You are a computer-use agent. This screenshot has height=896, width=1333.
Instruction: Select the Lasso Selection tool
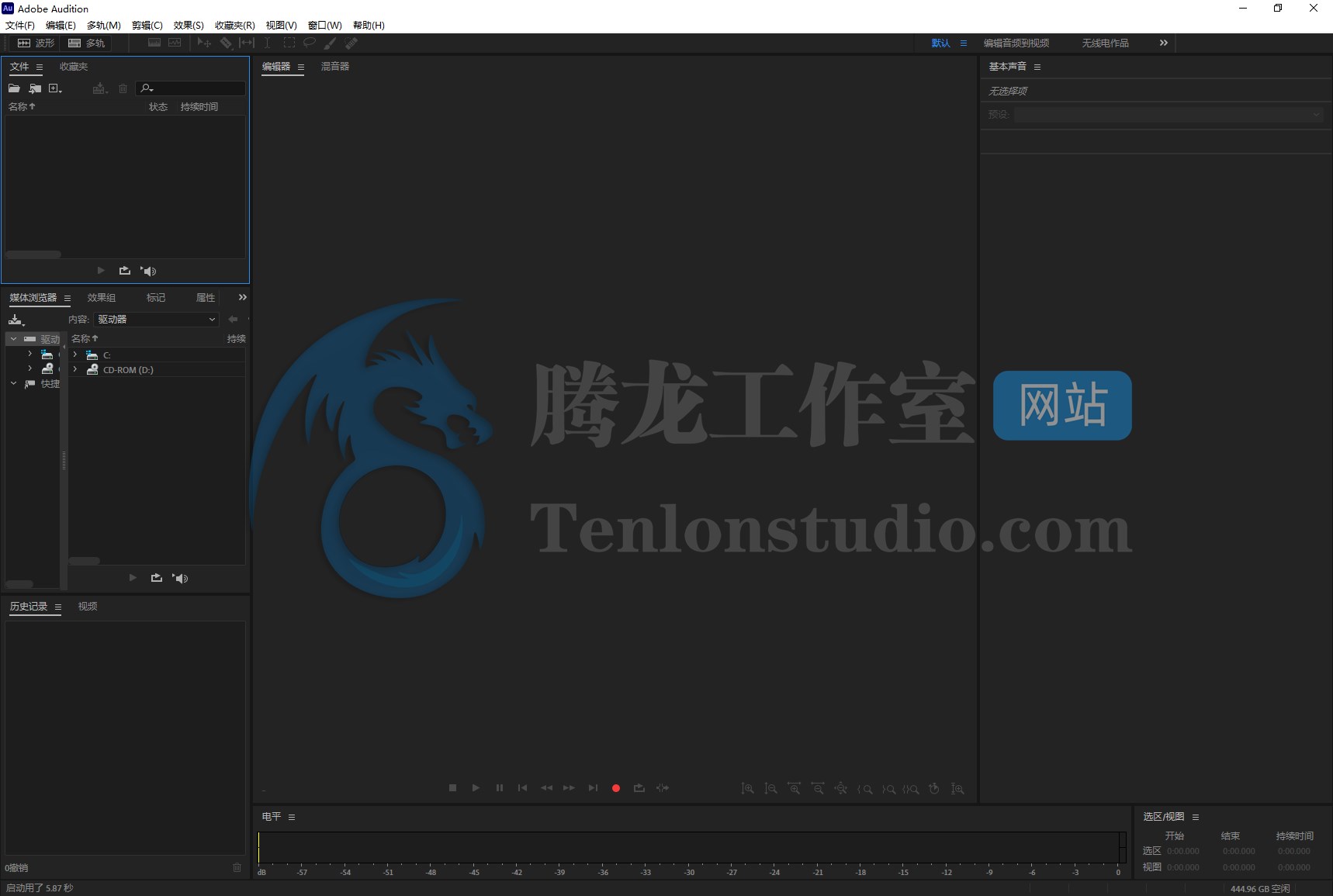309,43
